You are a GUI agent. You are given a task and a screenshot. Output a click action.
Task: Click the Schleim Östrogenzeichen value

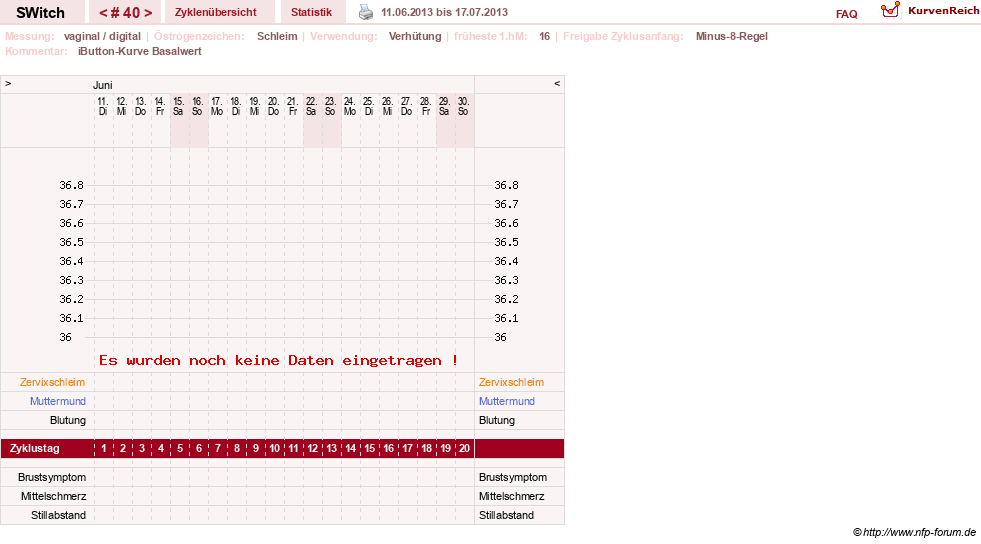[x=277, y=36]
